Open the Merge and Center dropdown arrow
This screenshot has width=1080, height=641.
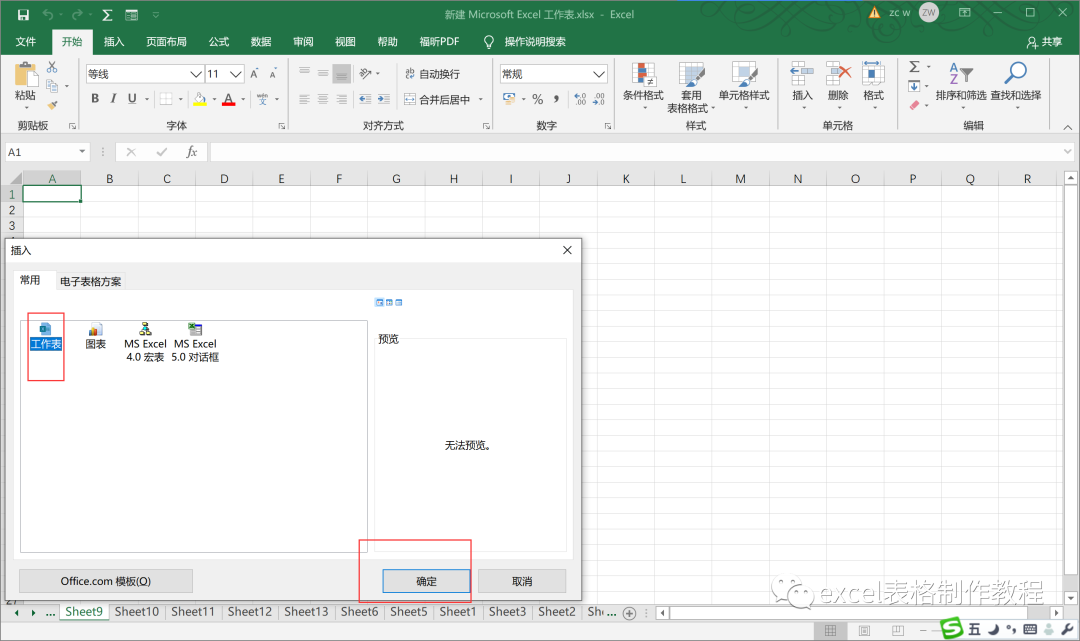(x=481, y=99)
